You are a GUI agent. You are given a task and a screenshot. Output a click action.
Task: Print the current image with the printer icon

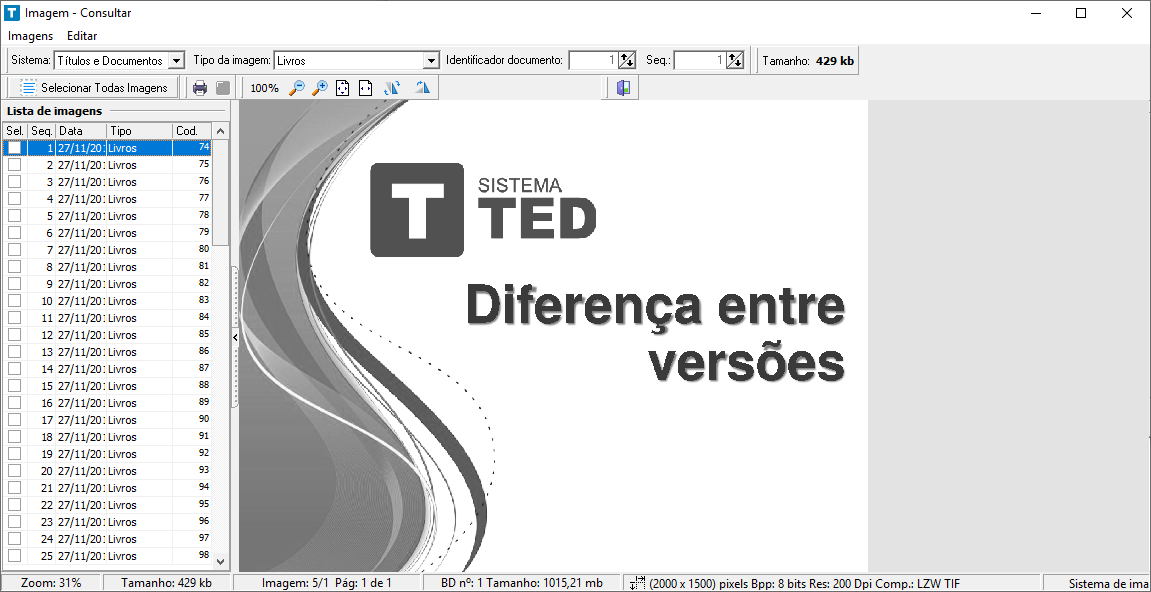coord(200,88)
